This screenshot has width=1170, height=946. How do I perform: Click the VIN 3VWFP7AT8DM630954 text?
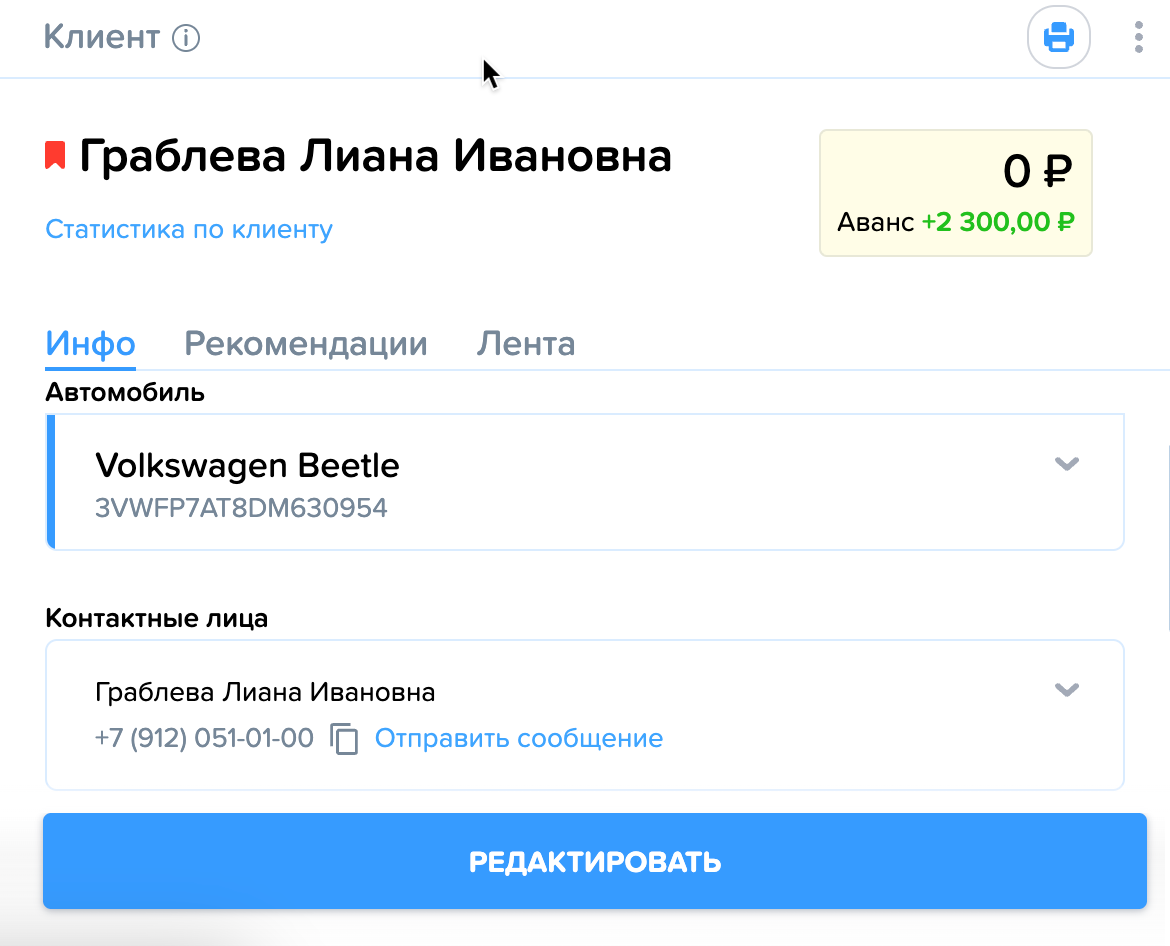(241, 508)
